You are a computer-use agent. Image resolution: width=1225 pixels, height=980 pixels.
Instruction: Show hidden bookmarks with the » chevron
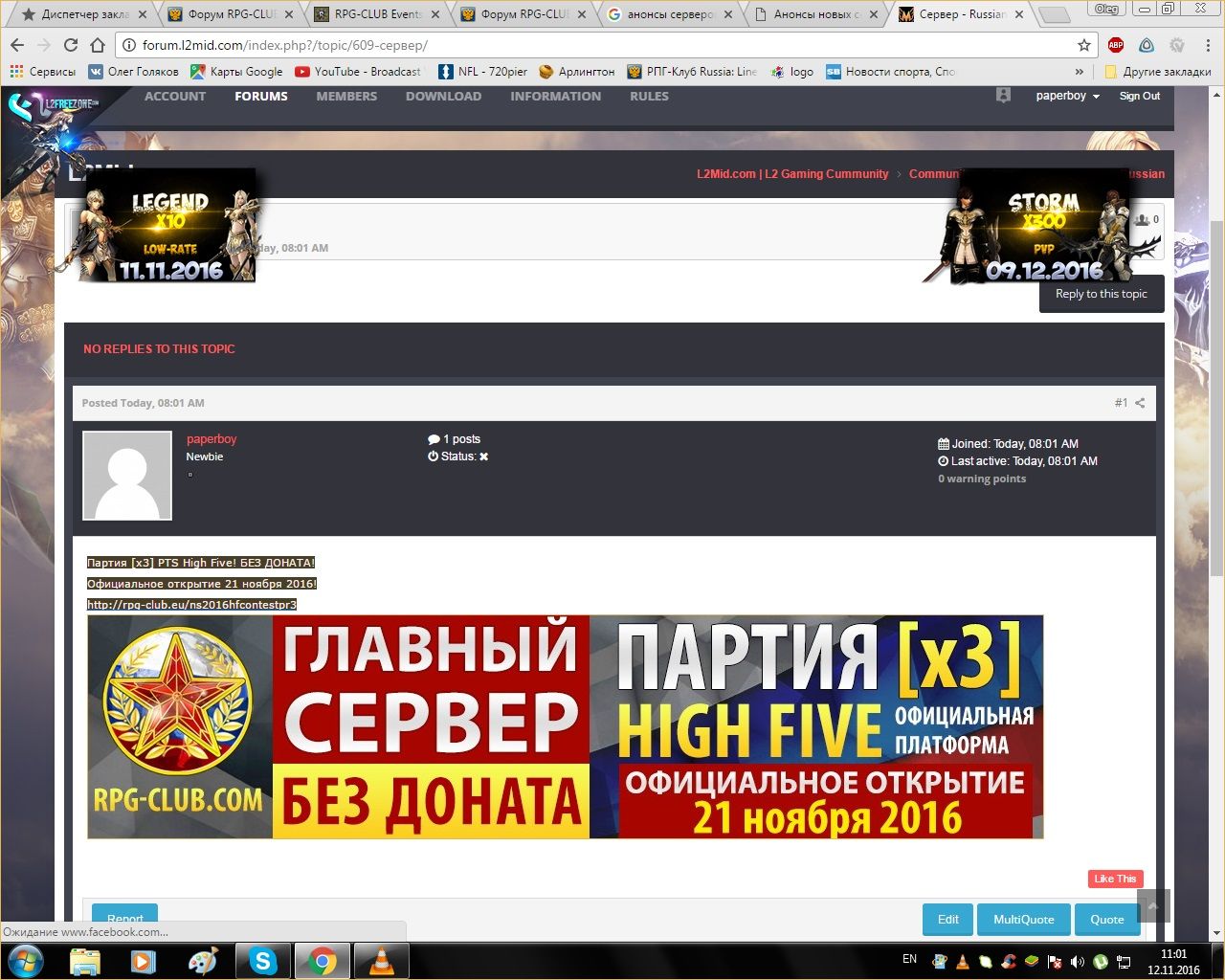(x=1080, y=72)
